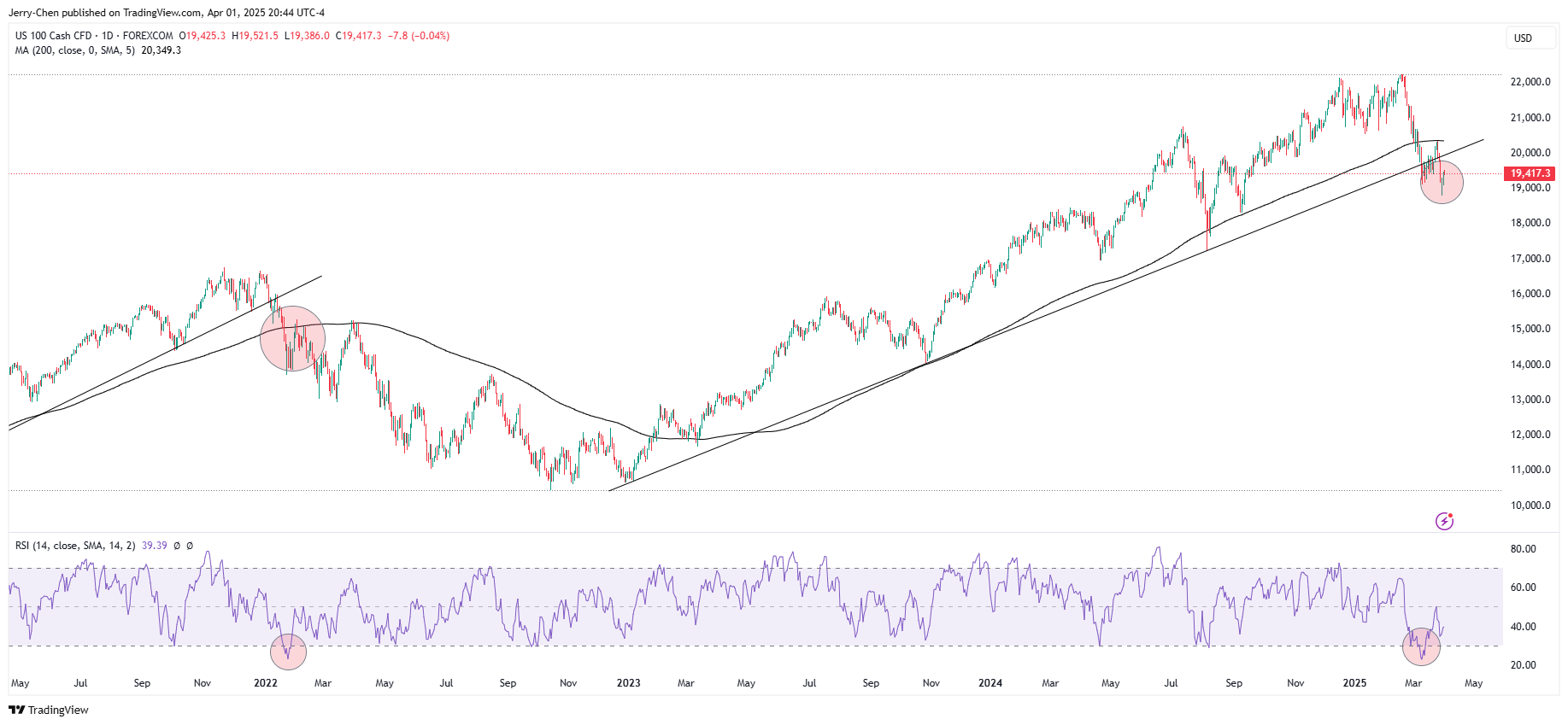This screenshot has width=1568, height=725.
Task: Click the TradingView logo at bottom left
Action: pyautogui.click(x=49, y=710)
